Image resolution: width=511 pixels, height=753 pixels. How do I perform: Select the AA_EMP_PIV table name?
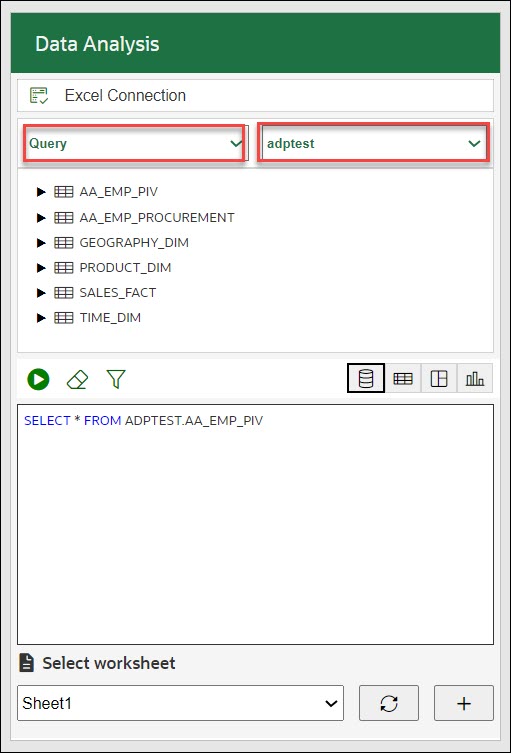pyautogui.click(x=119, y=192)
